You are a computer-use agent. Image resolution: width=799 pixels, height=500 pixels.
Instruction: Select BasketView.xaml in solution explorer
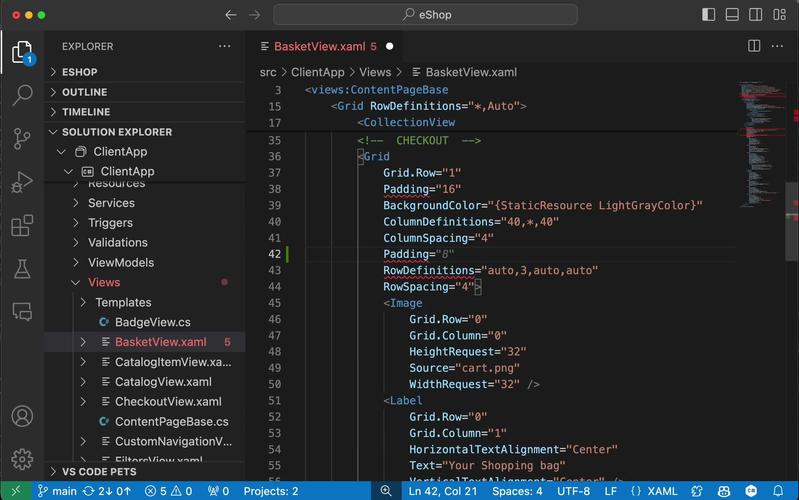(145, 342)
